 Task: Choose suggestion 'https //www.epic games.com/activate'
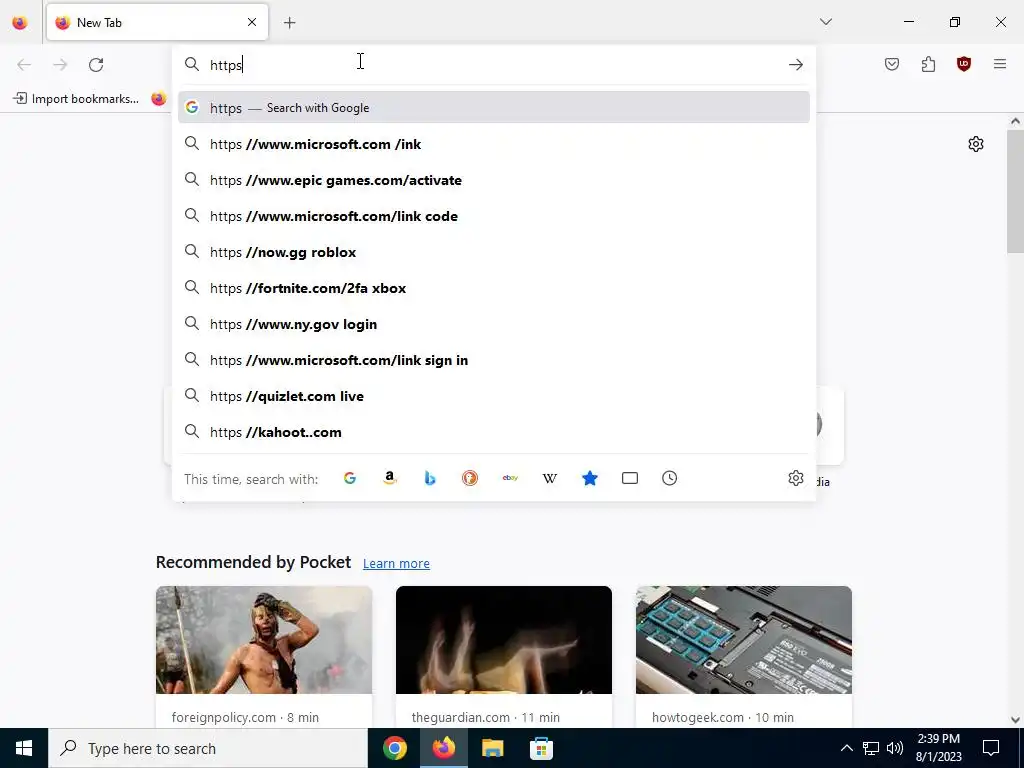[x=494, y=180]
